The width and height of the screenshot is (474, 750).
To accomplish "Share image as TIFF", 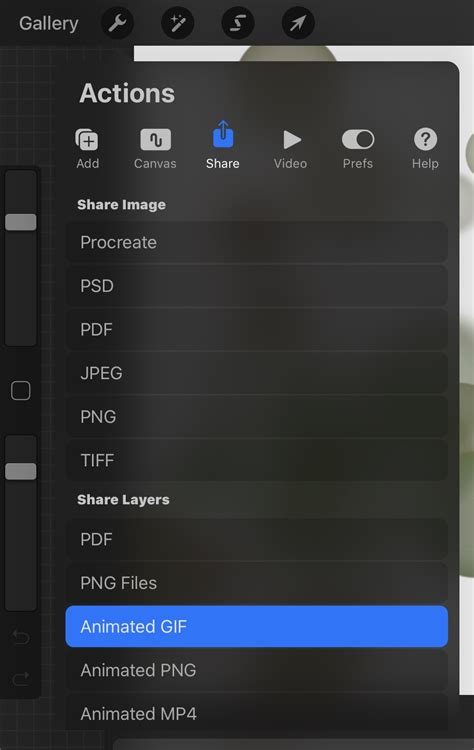I will 256,460.
